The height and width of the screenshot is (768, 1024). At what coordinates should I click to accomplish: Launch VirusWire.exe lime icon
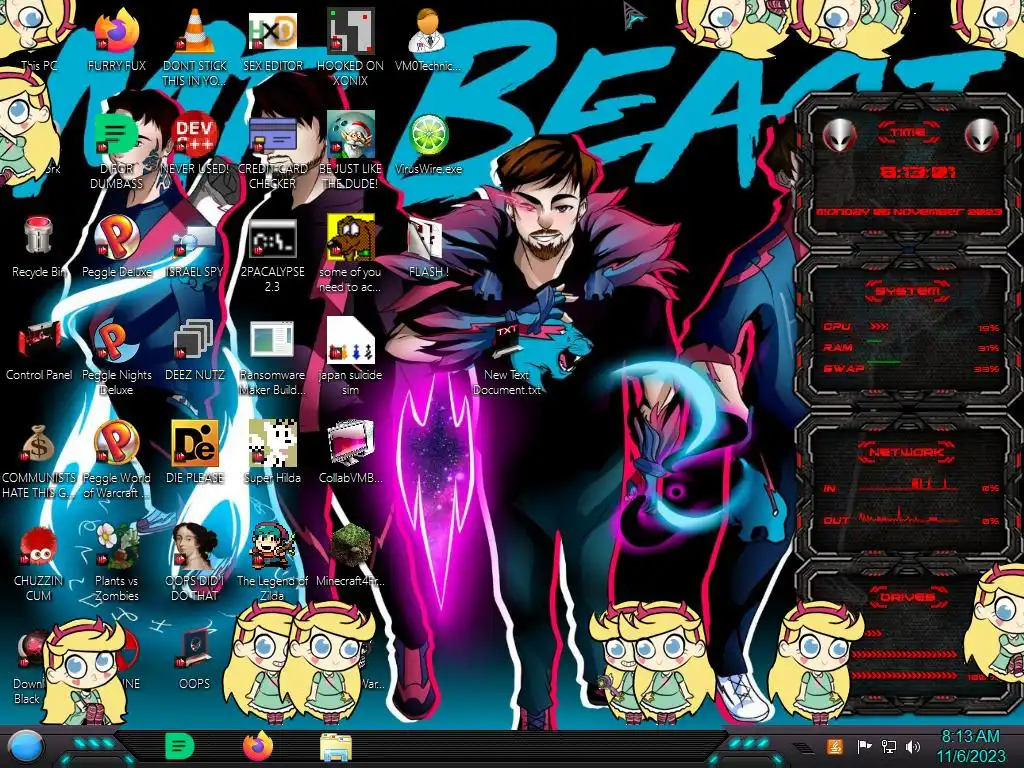point(428,142)
